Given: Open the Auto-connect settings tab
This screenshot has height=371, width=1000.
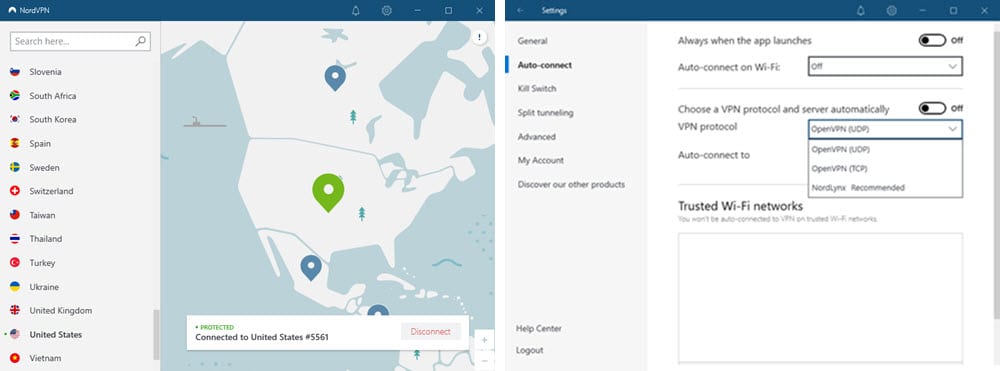Looking at the screenshot, I should [x=545, y=65].
